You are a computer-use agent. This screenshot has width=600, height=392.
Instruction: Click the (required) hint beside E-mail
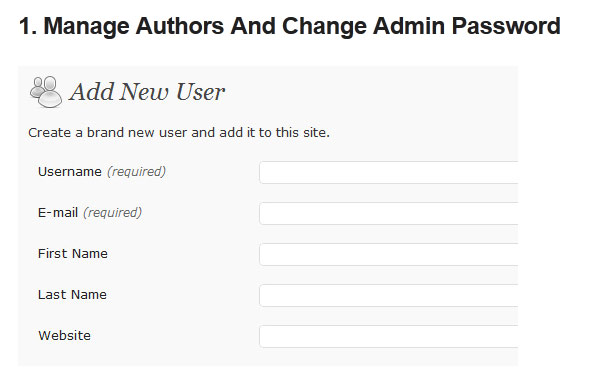[x=112, y=212]
